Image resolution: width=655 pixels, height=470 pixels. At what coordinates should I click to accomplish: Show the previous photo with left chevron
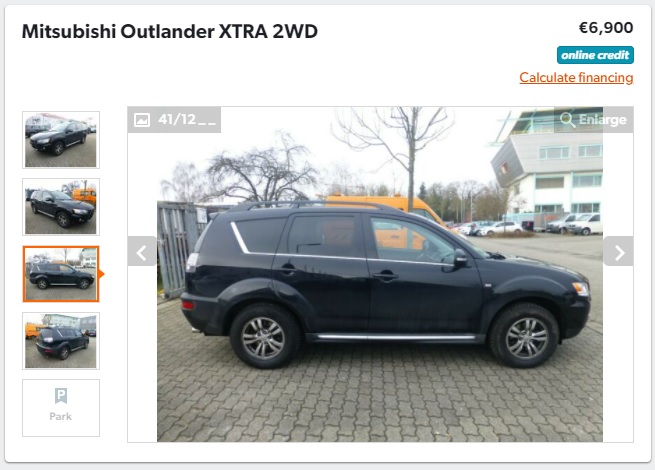142,252
